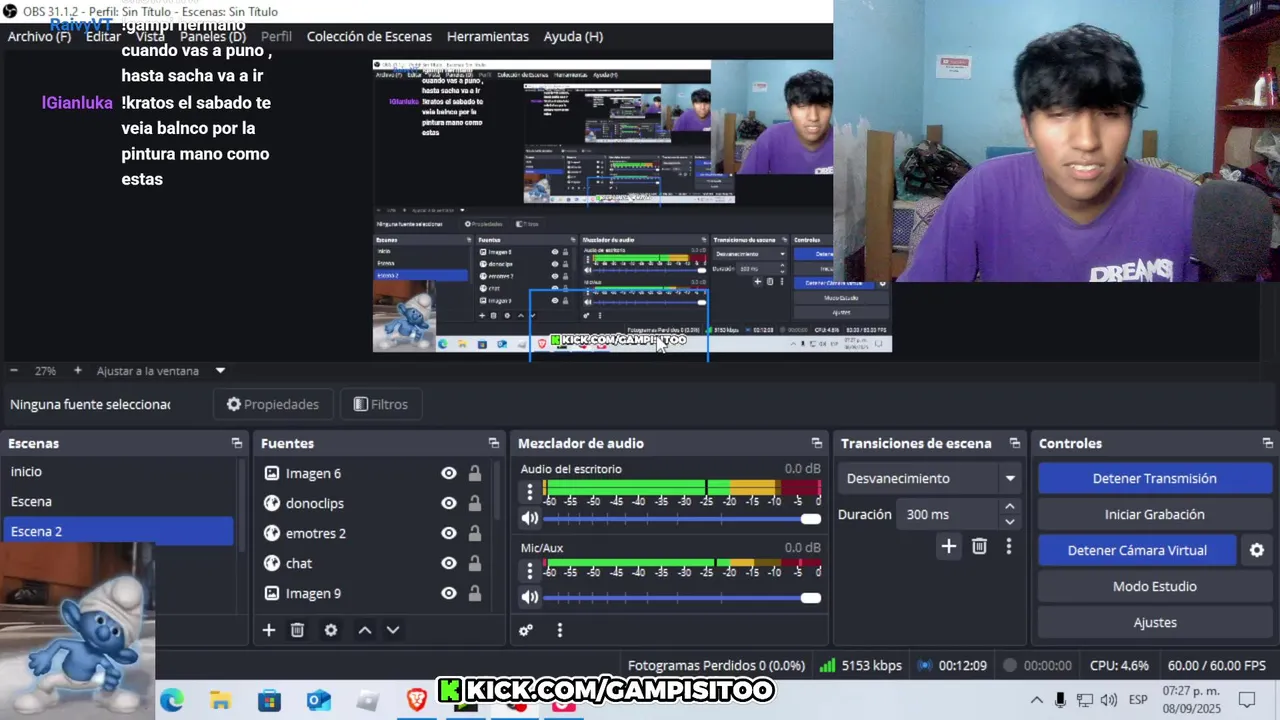Open the Perfil menu
This screenshot has width=1280, height=720.
[276, 36]
